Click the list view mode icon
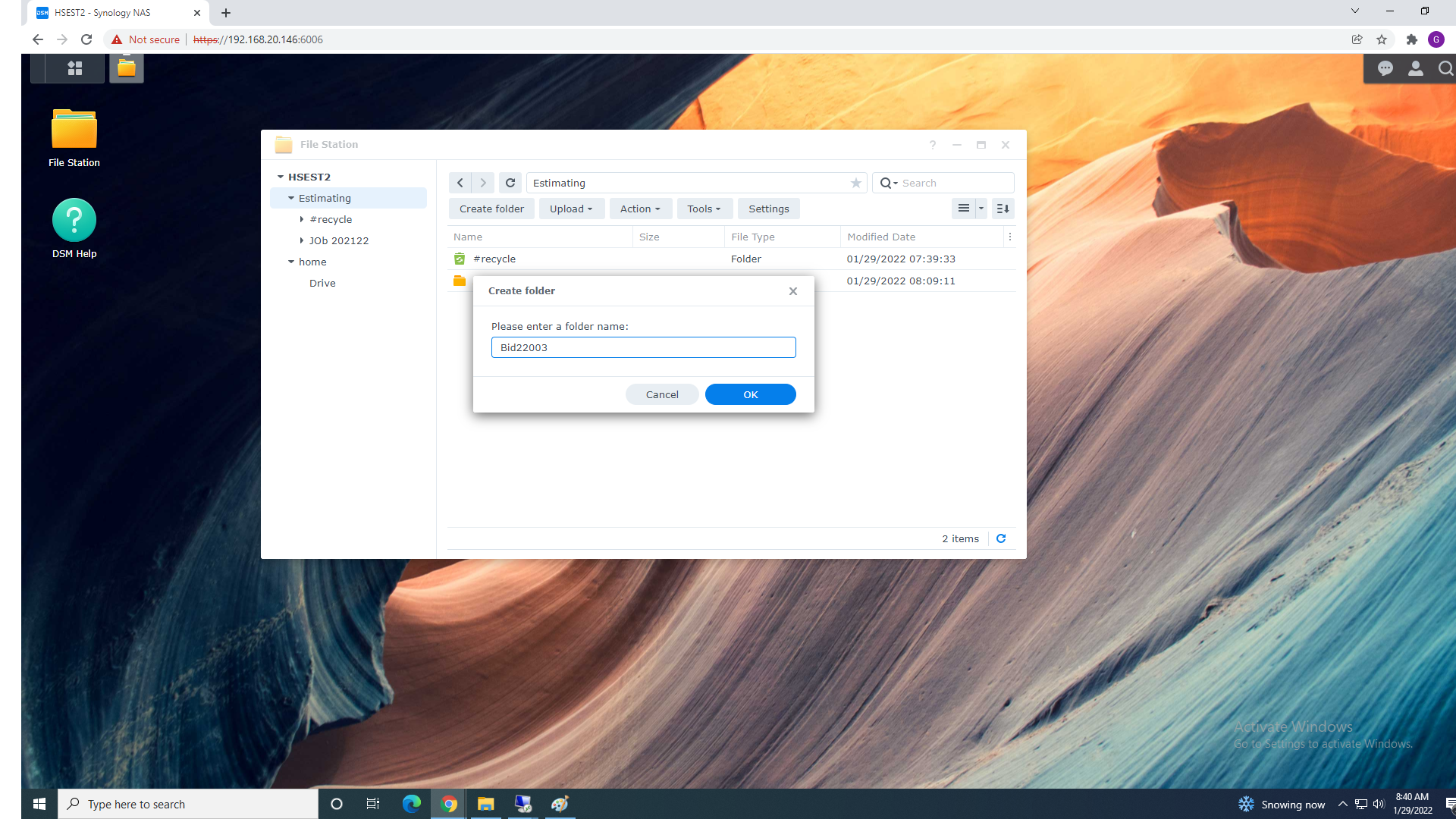 click(x=963, y=209)
